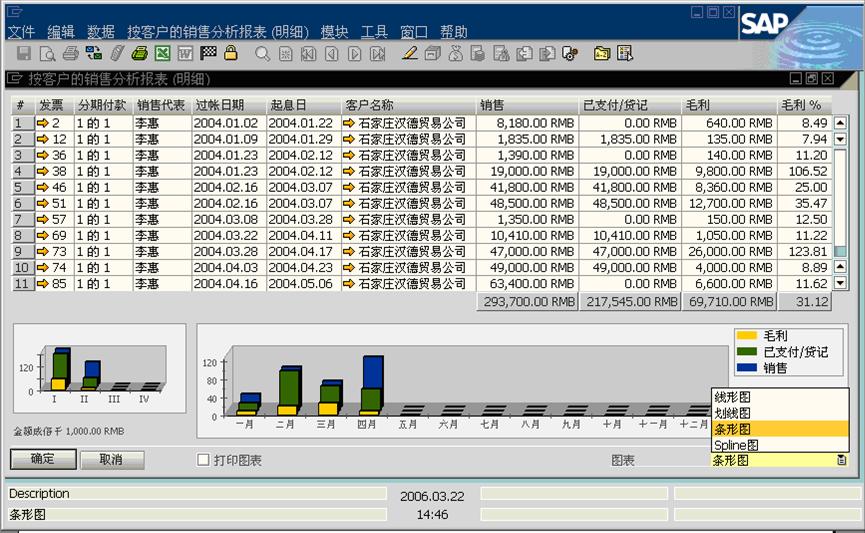Go to Next Record icon
Screen dimensions: 865x533
pos(355,54)
